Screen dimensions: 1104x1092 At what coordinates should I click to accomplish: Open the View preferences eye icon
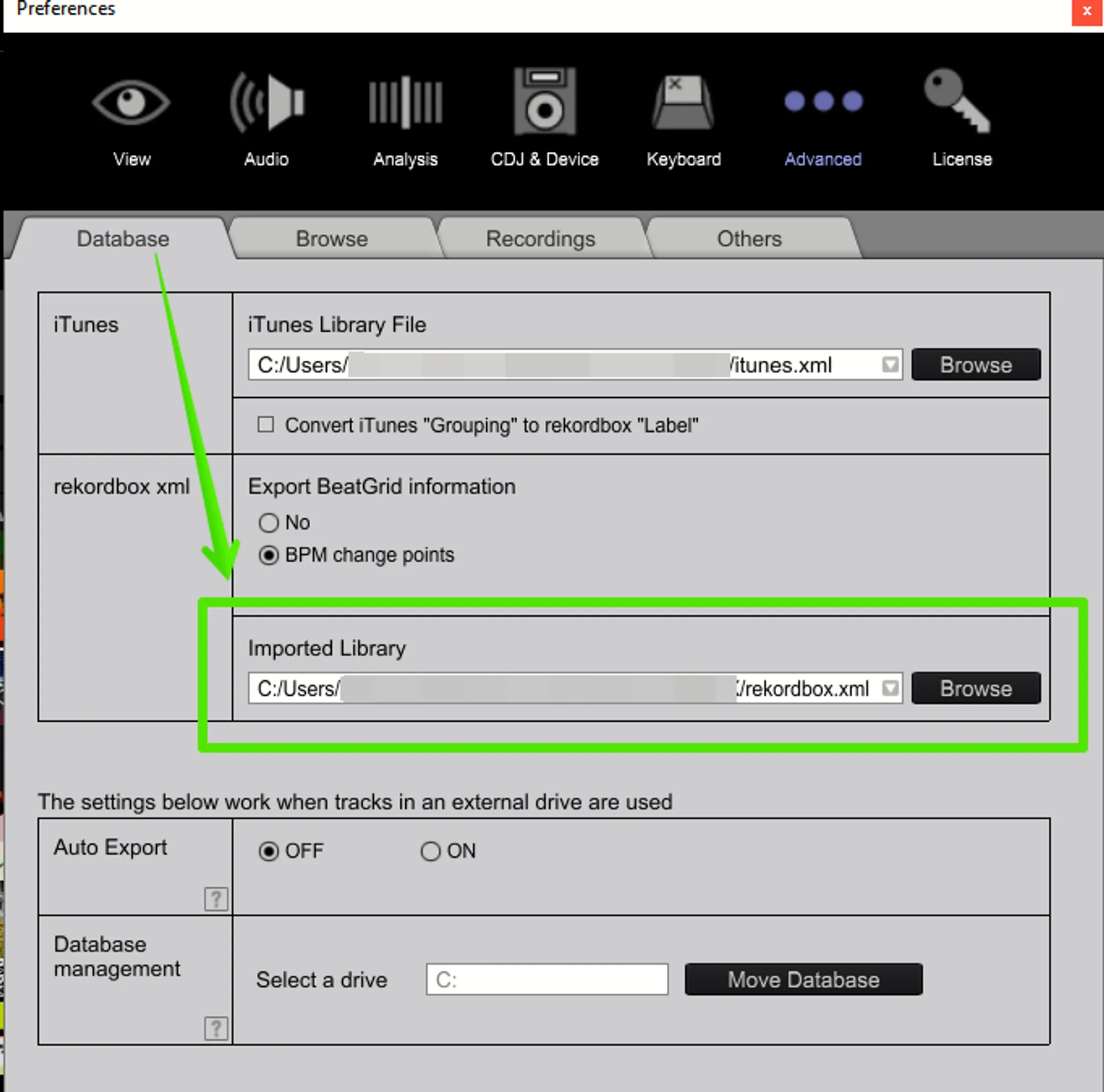(x=131, y=103)
